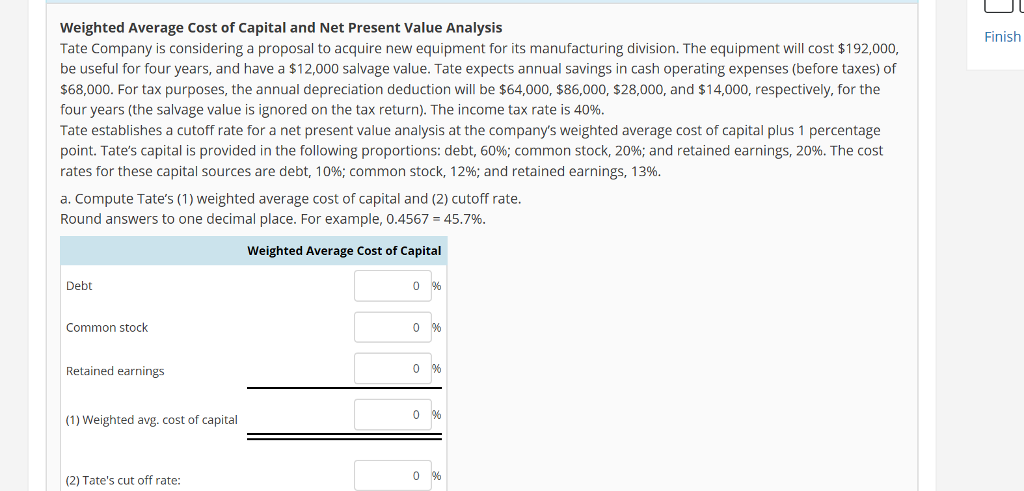Select the Debt percentage input field

pyautogui.click(x=392, y=286)
